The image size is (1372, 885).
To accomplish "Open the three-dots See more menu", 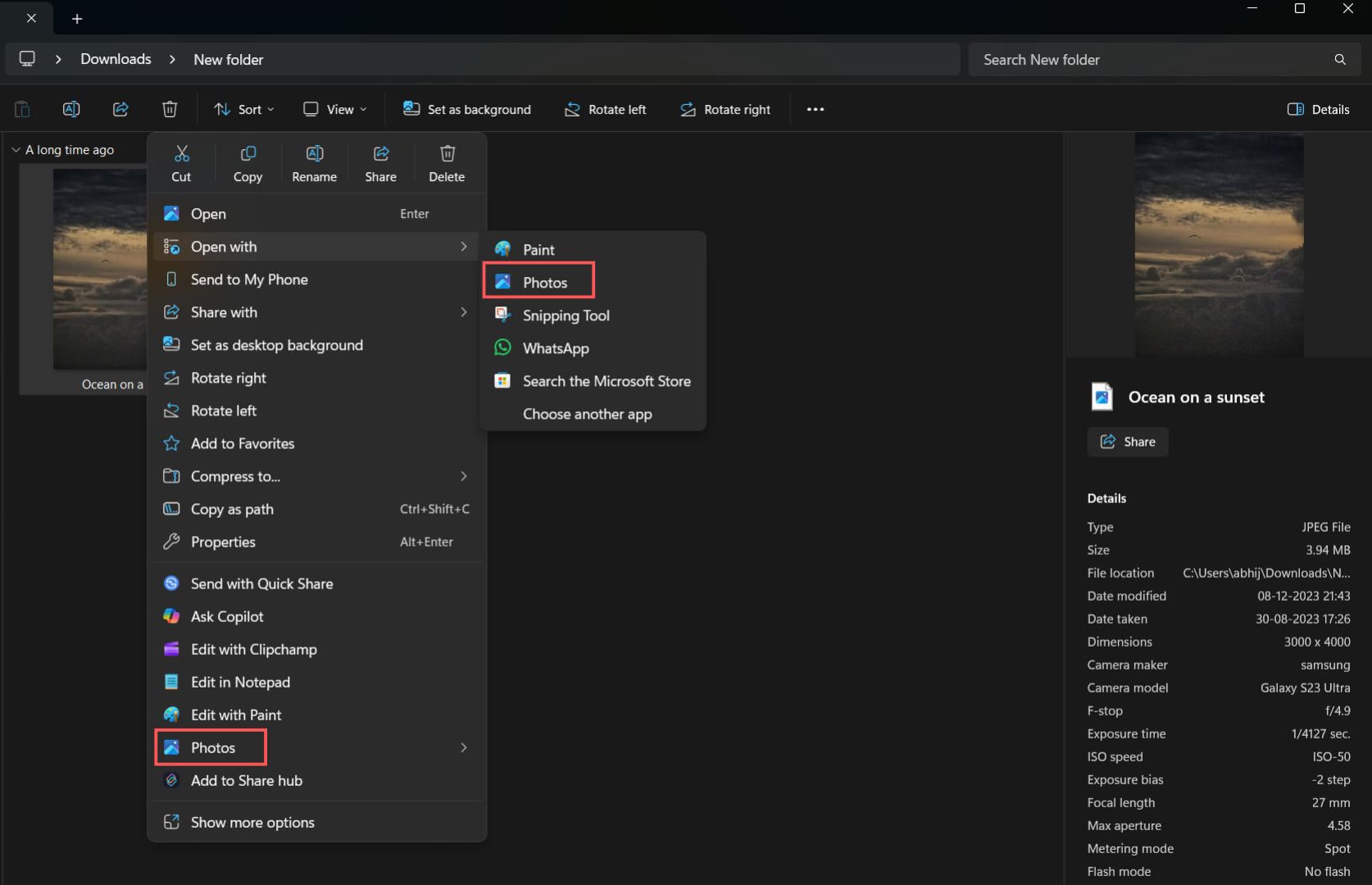I will click(815, 109).
